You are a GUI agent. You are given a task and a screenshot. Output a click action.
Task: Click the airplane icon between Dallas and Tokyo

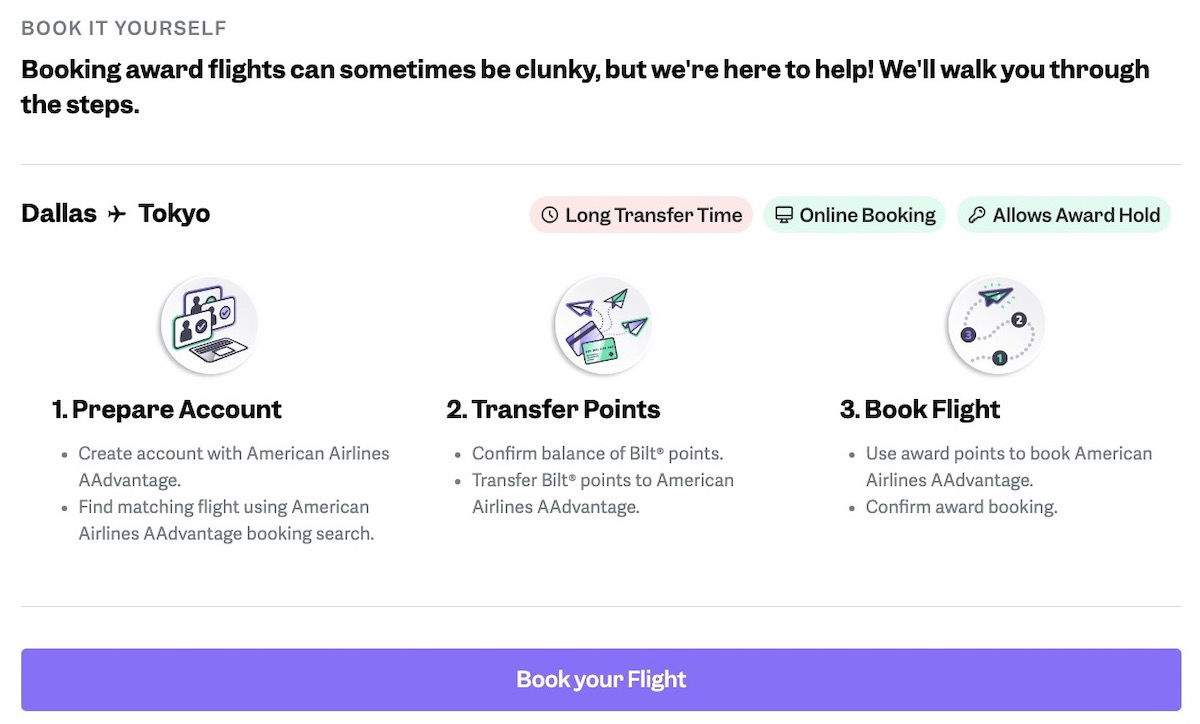[x=118, y=214]
